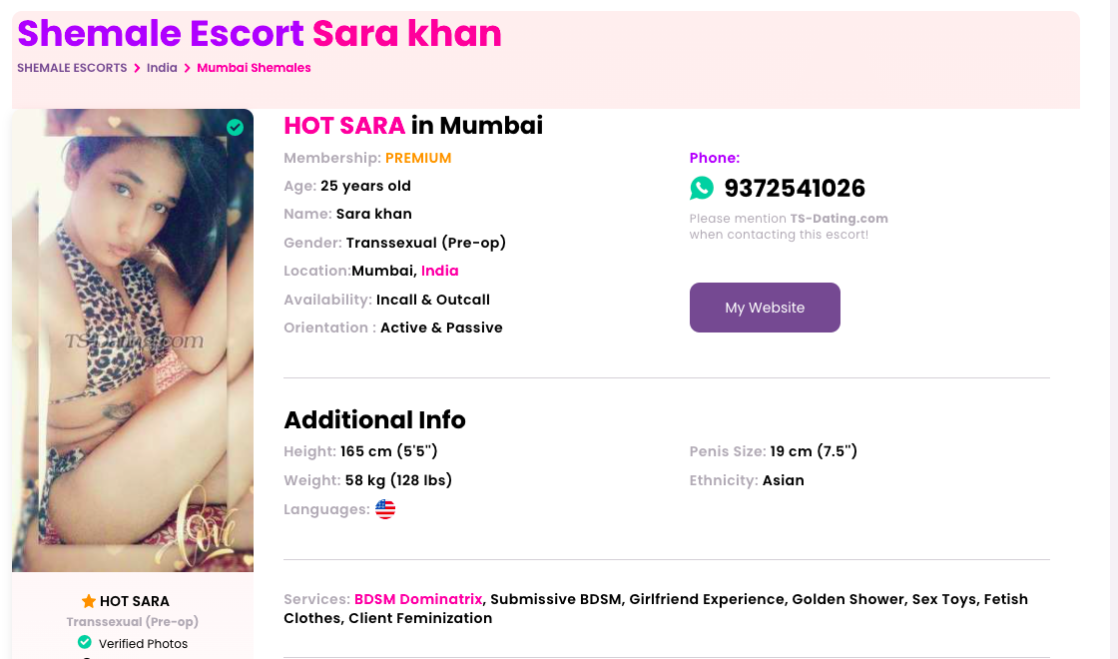Click the pink India location link

click(440, 271)
